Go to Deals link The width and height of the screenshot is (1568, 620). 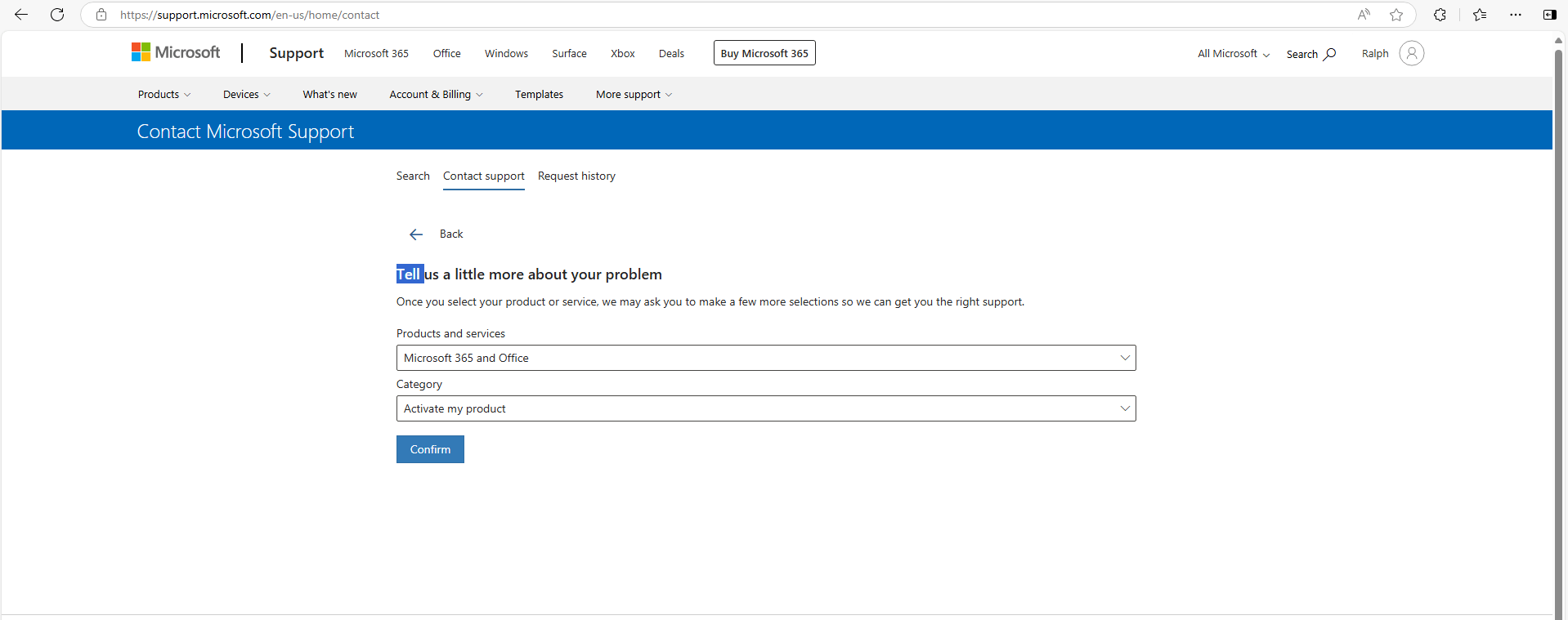tap(671, 54)
